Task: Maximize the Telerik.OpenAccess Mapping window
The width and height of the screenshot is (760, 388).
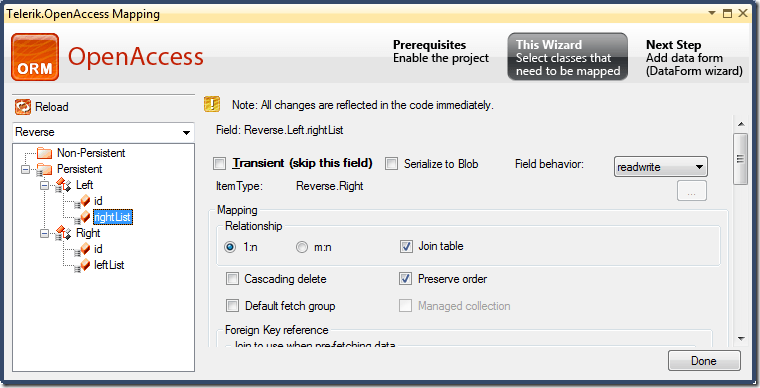Action: click(728, 13)
